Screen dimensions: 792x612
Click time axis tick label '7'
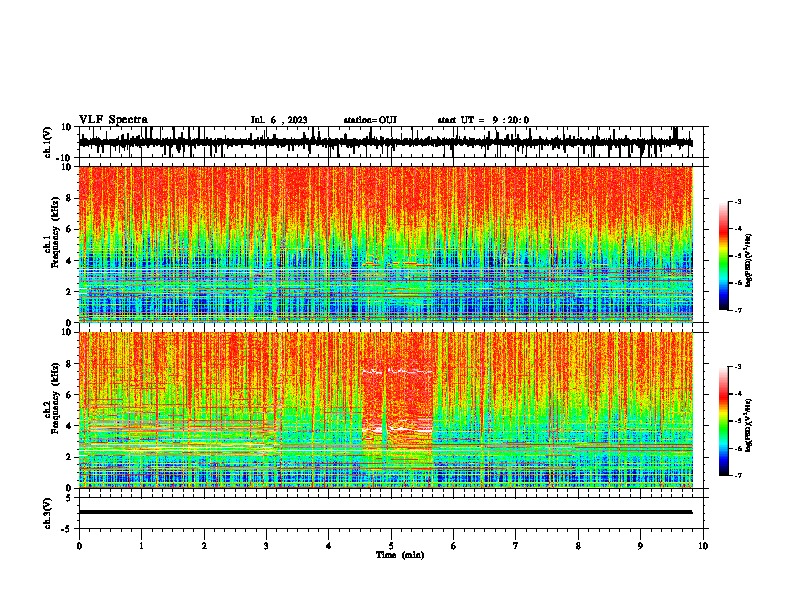(516, 546)
